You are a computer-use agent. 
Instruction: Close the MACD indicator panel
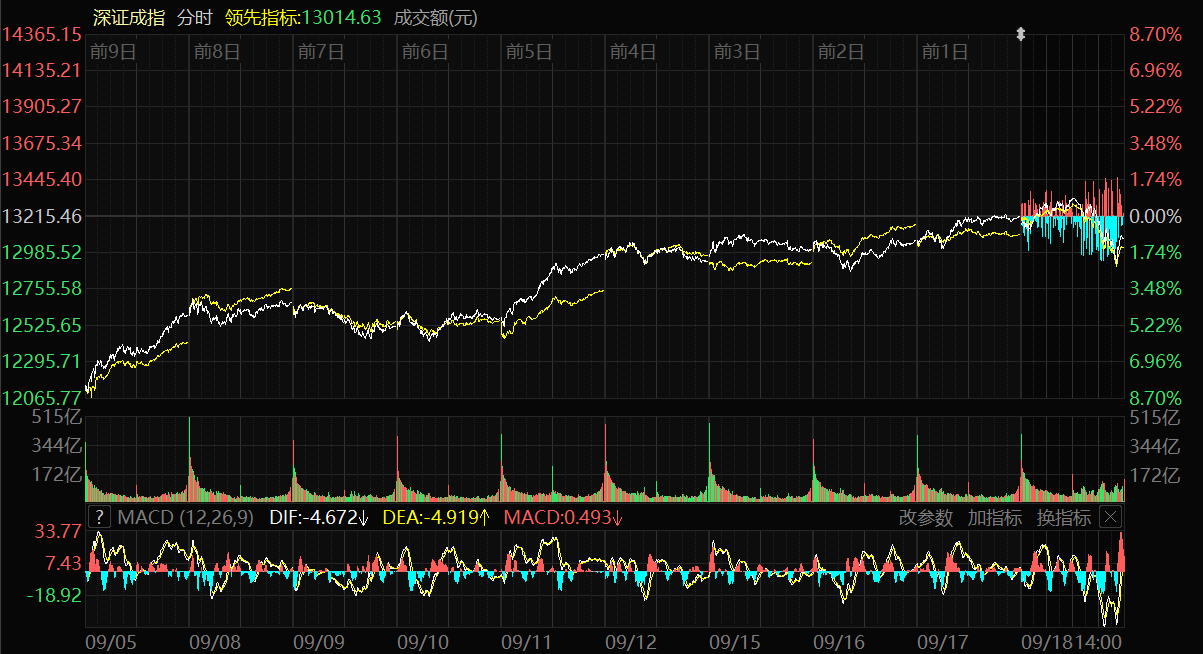[1111, 517]
